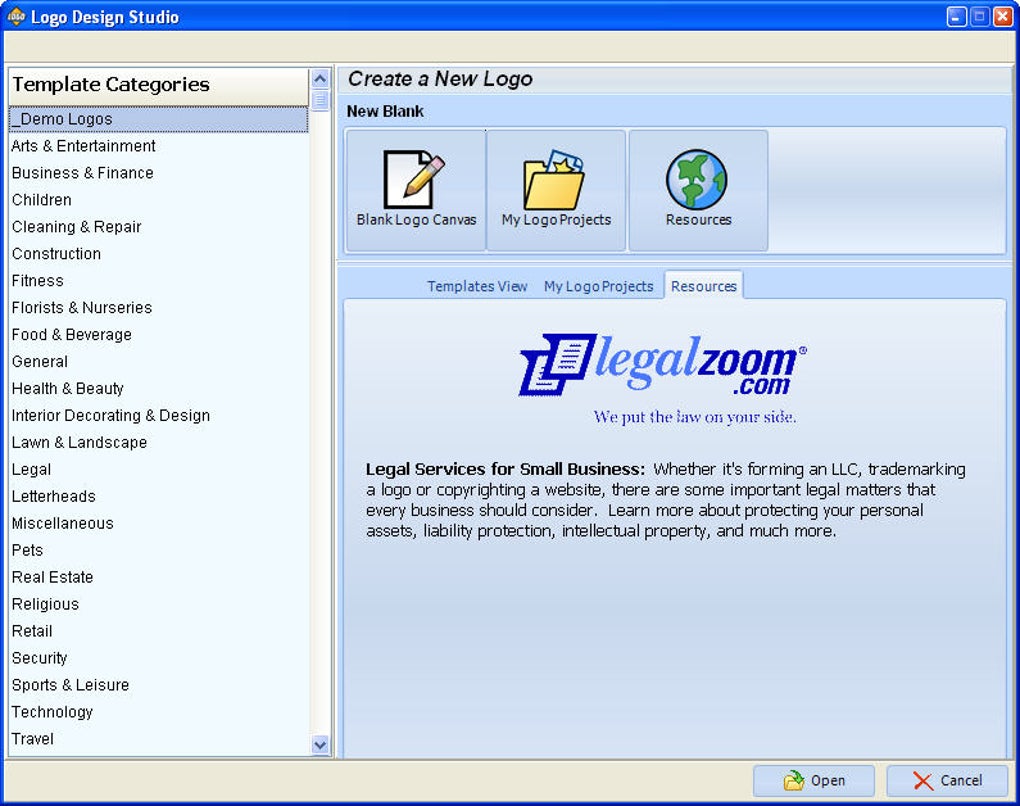
Task: Open the Pets category
Action: click(158, 550)
